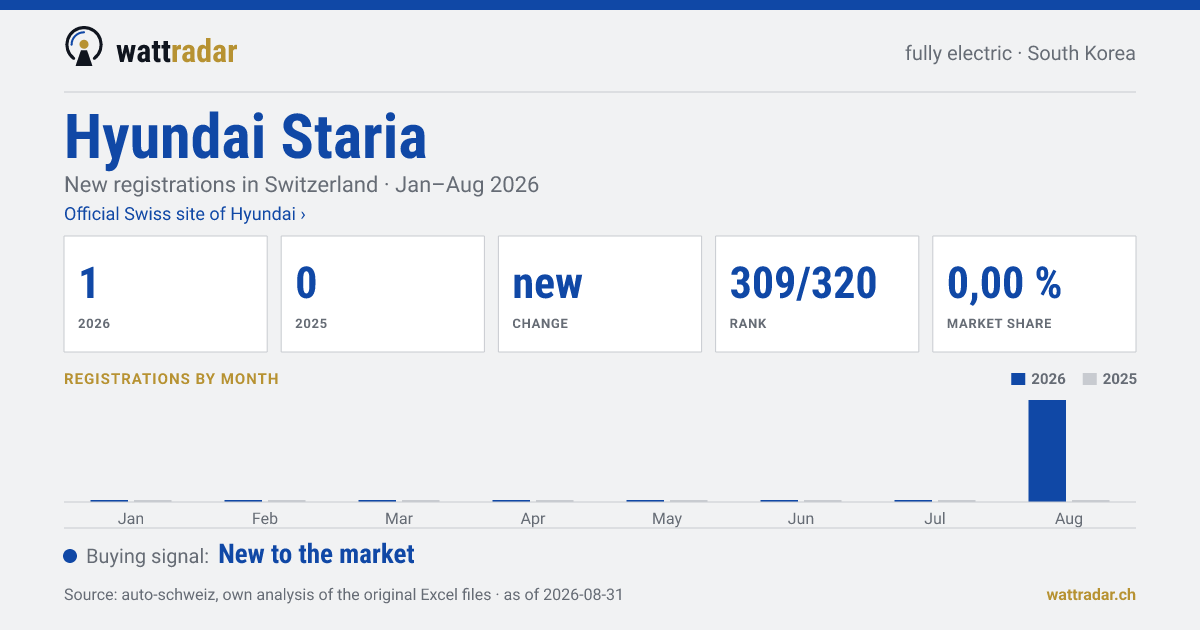Click the wattradar.ch footer link

1091,594
